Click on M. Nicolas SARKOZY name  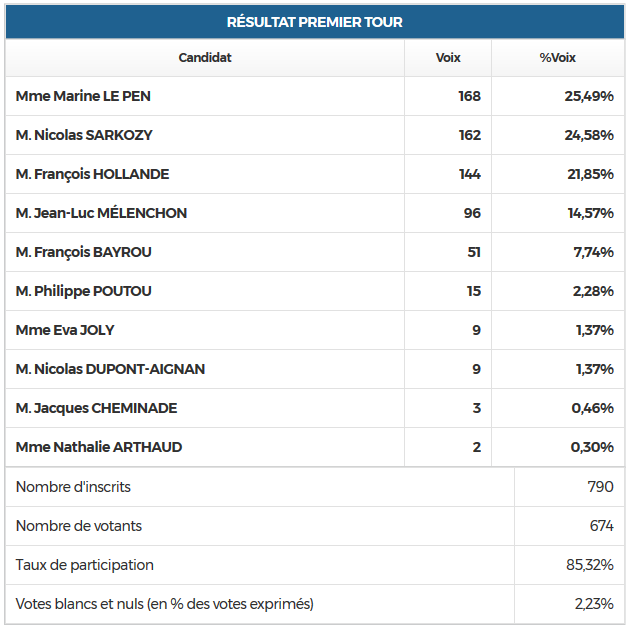click(84, 135)
